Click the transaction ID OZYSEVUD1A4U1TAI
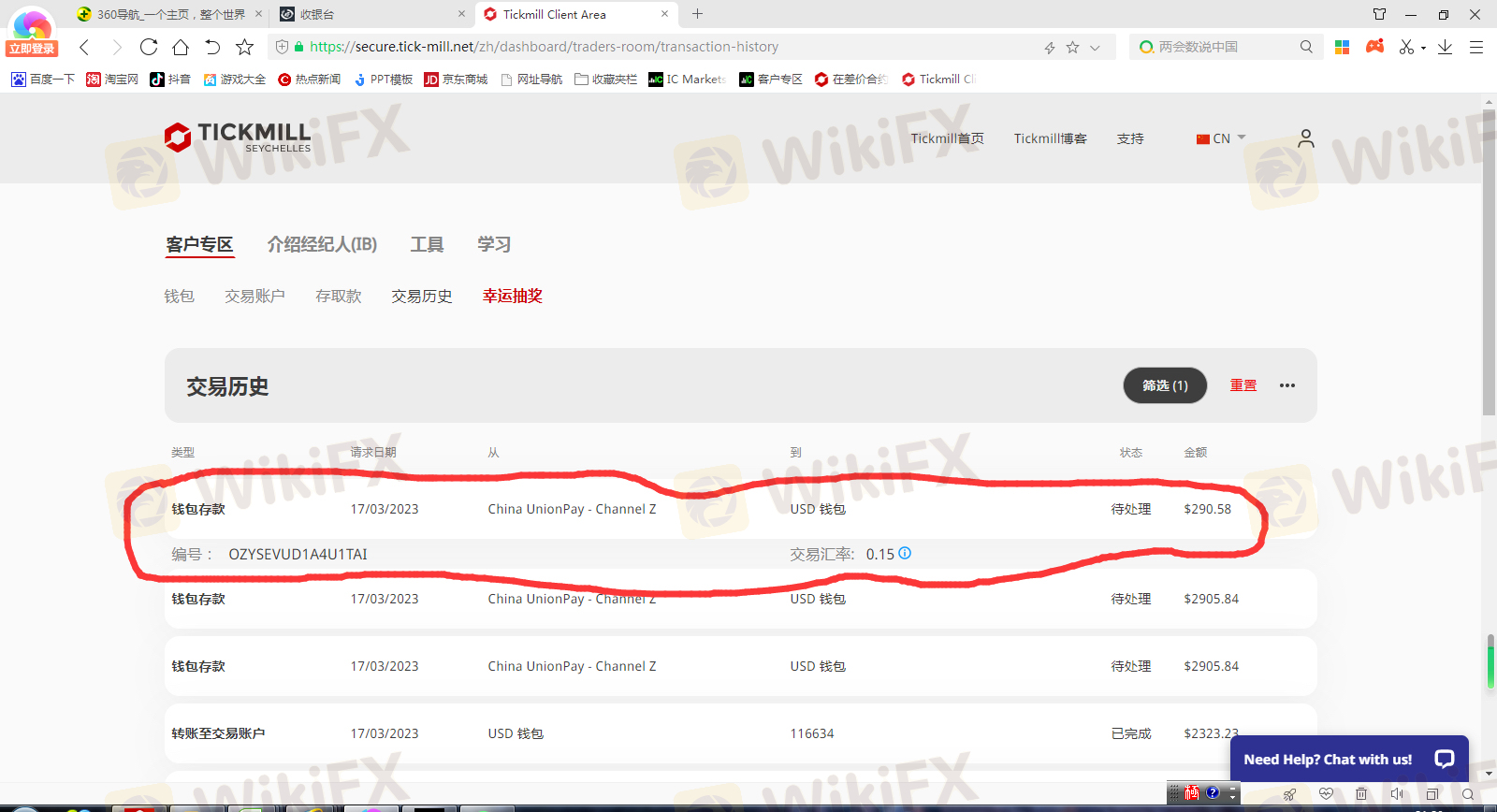 coord(298,555)
